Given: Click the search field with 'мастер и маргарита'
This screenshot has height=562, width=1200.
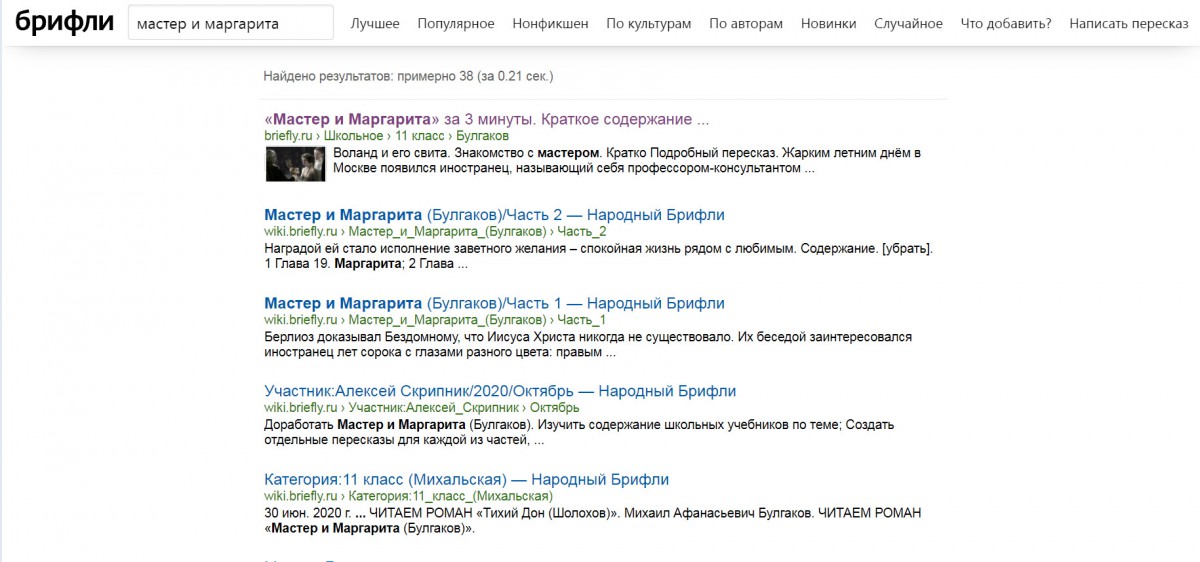Looking at the screenshot, I should (231, 23).
